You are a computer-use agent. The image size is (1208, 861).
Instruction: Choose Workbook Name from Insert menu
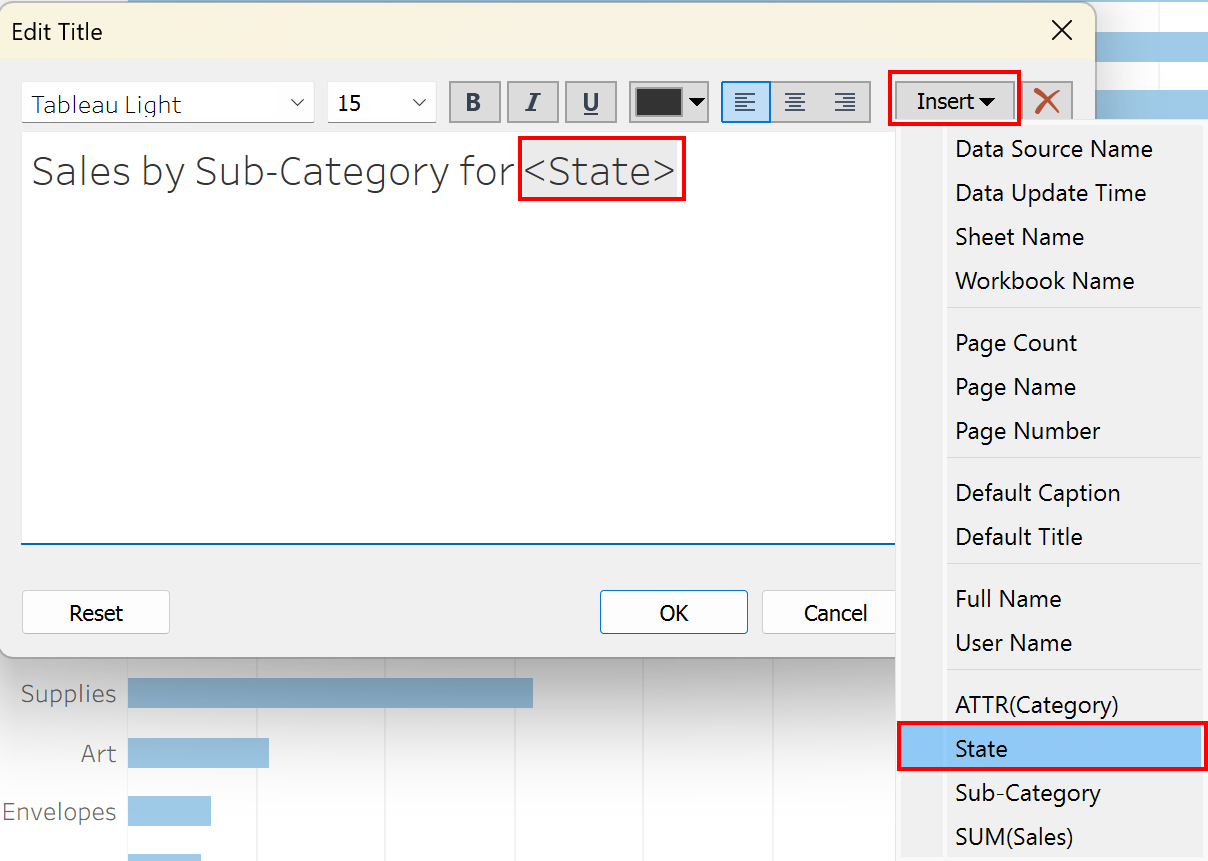pos(1045,281)
